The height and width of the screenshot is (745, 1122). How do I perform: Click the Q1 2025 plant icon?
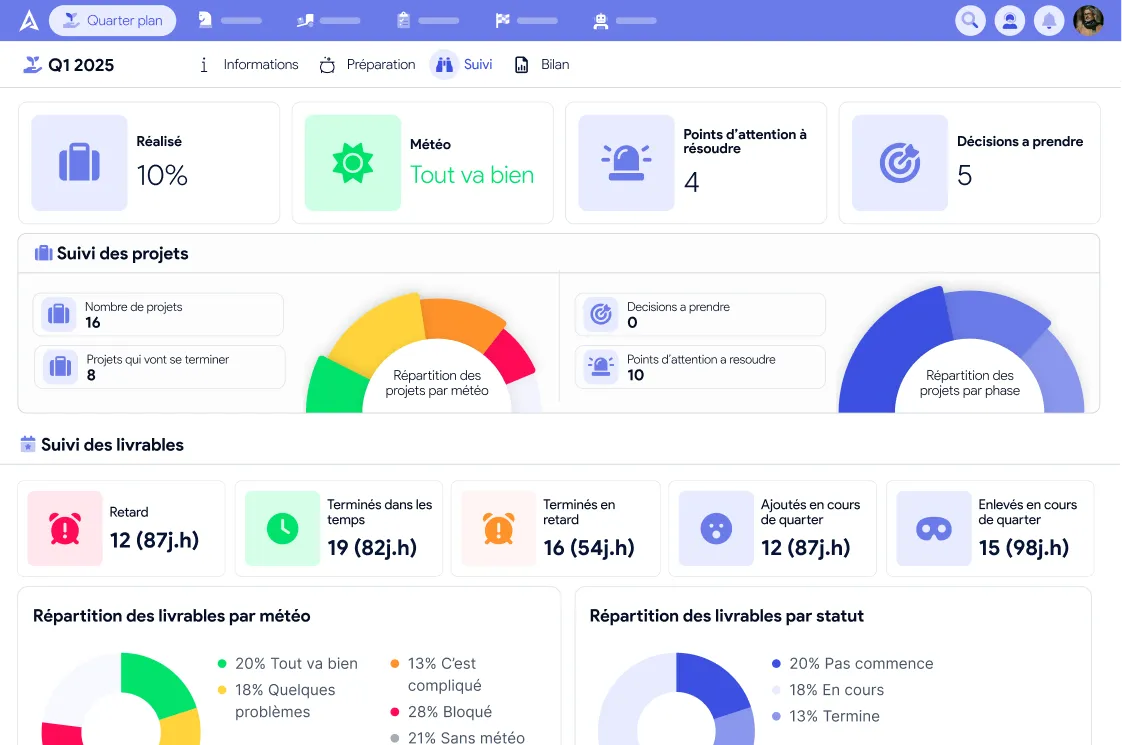coord(32,64)
